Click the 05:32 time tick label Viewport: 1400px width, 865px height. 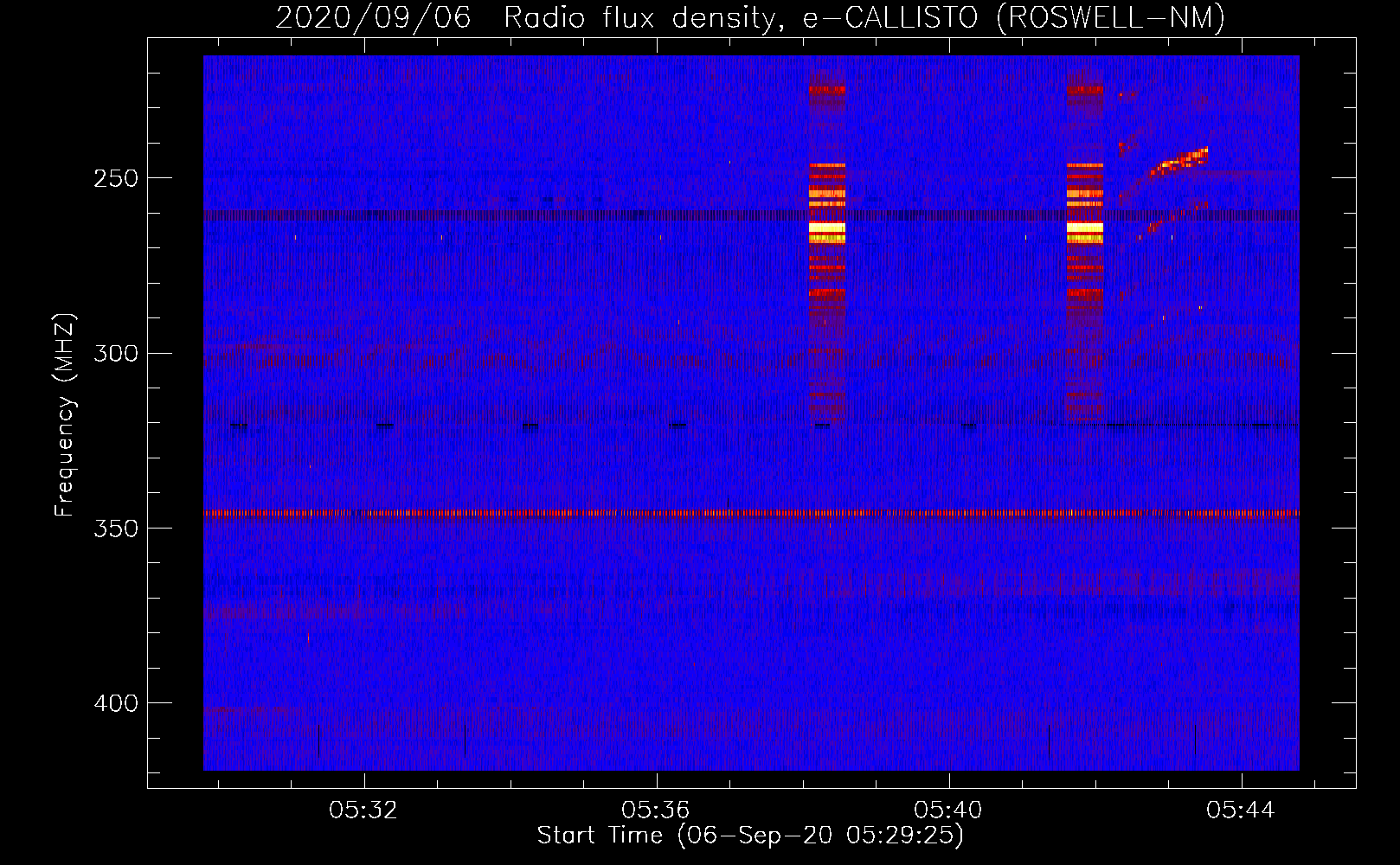pos(363,810)
